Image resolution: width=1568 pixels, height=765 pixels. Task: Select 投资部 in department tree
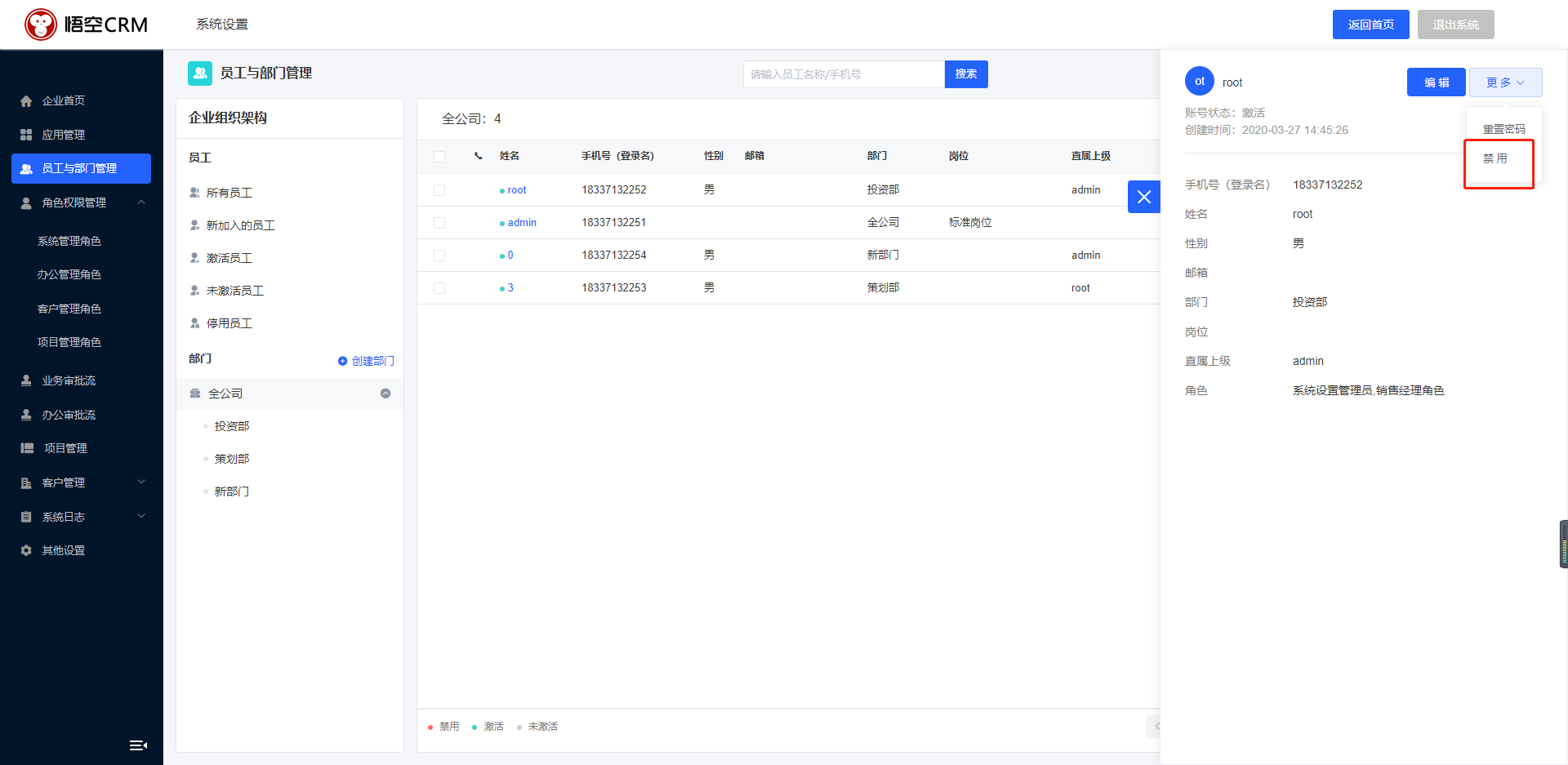[x=232, y=426]
